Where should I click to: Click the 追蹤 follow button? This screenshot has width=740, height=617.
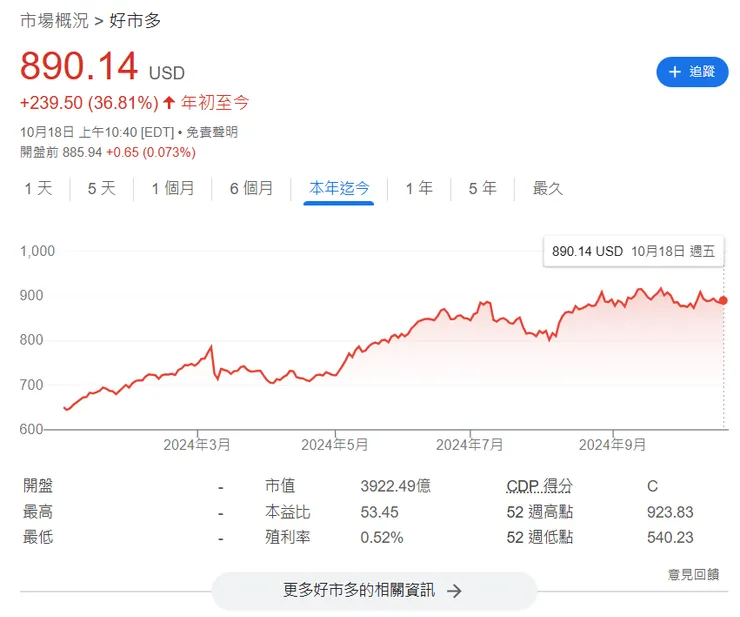[692, 72]
